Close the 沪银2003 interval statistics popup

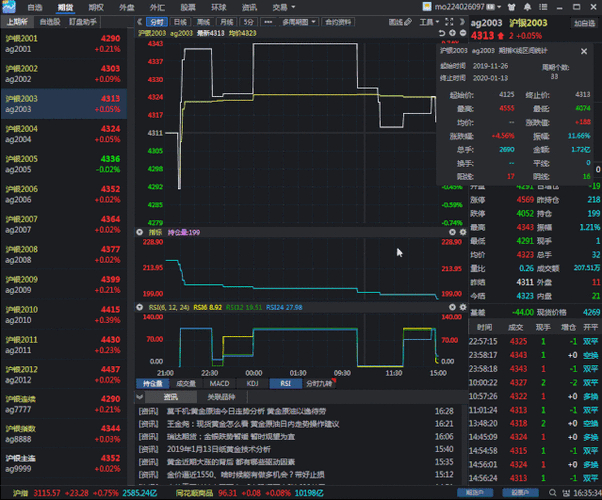[x=585, y=49]
